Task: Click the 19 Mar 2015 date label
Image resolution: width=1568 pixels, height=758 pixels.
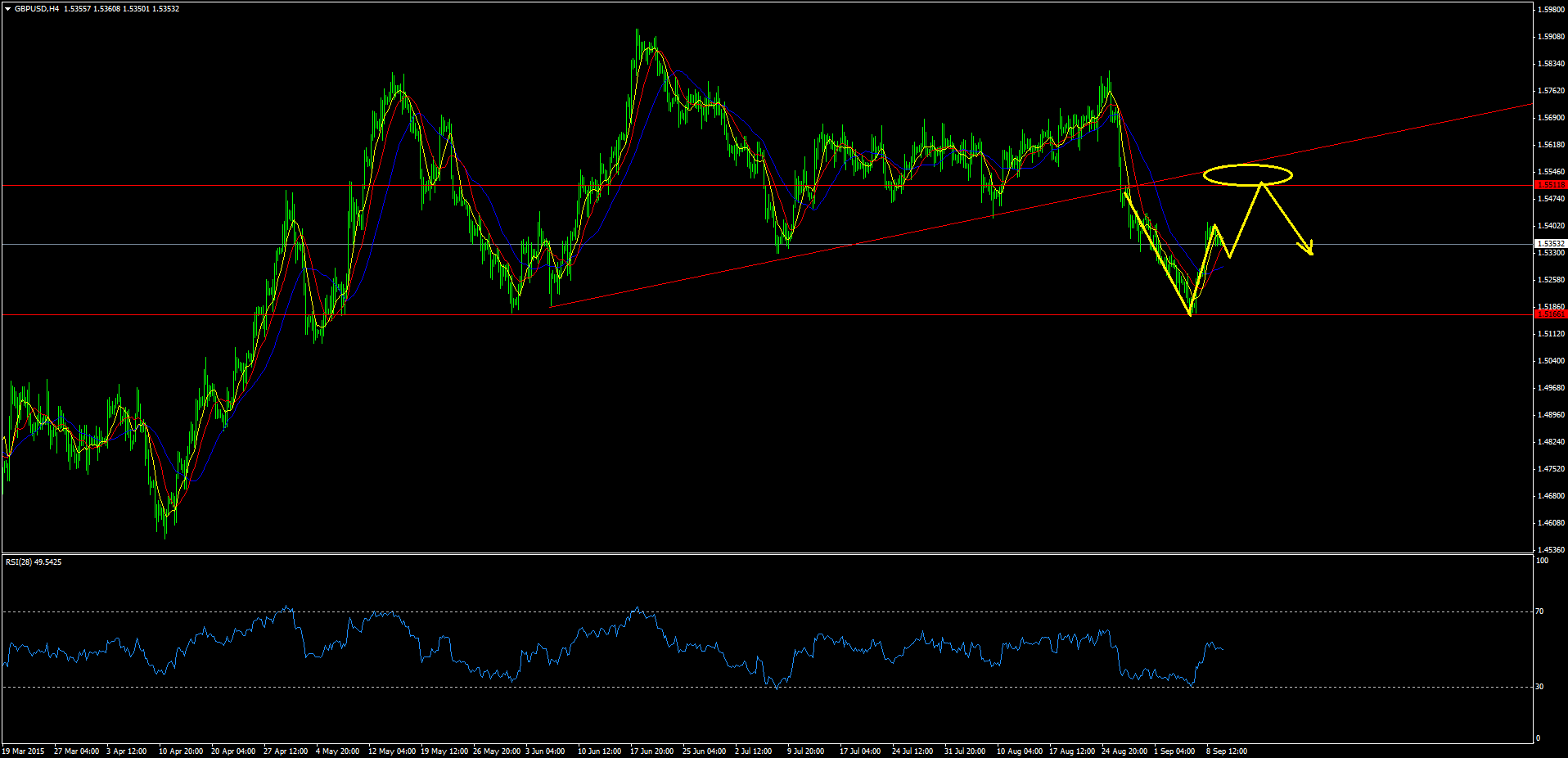Action: click(x=23, y=751)
